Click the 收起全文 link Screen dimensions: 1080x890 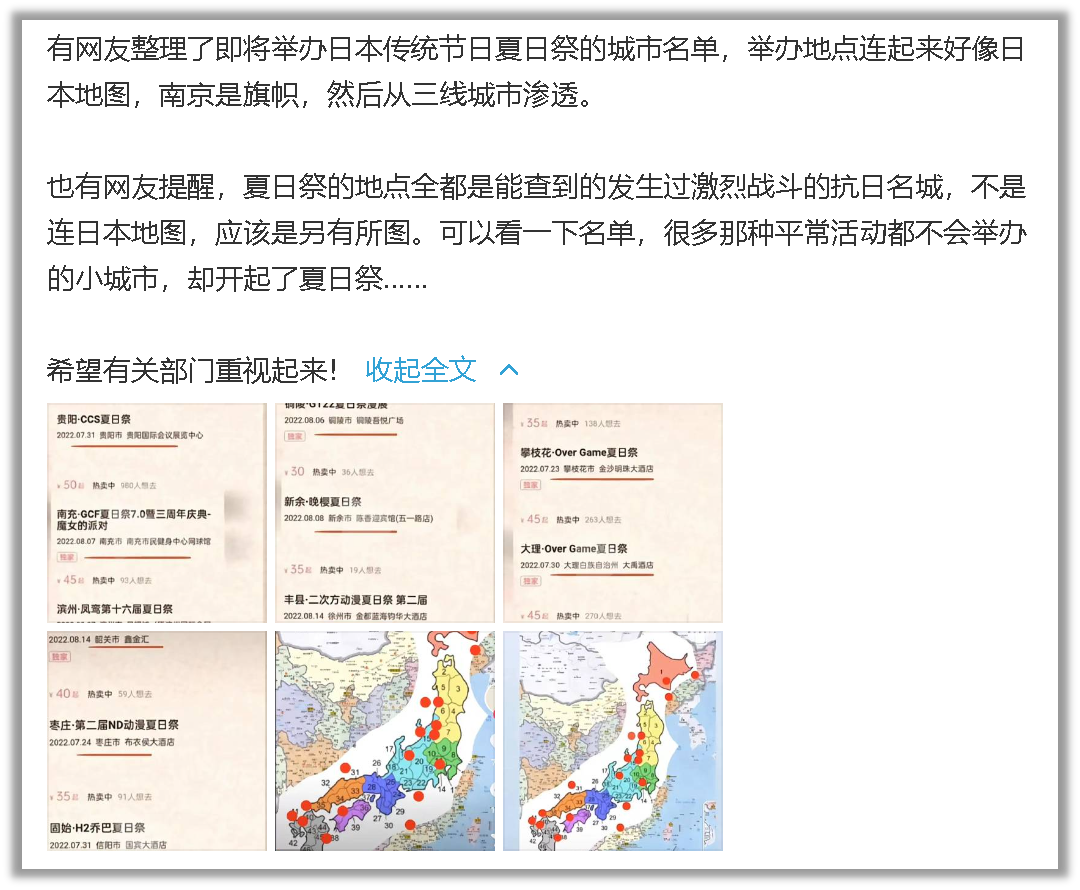pyautogui.click(x=420, y=370)
